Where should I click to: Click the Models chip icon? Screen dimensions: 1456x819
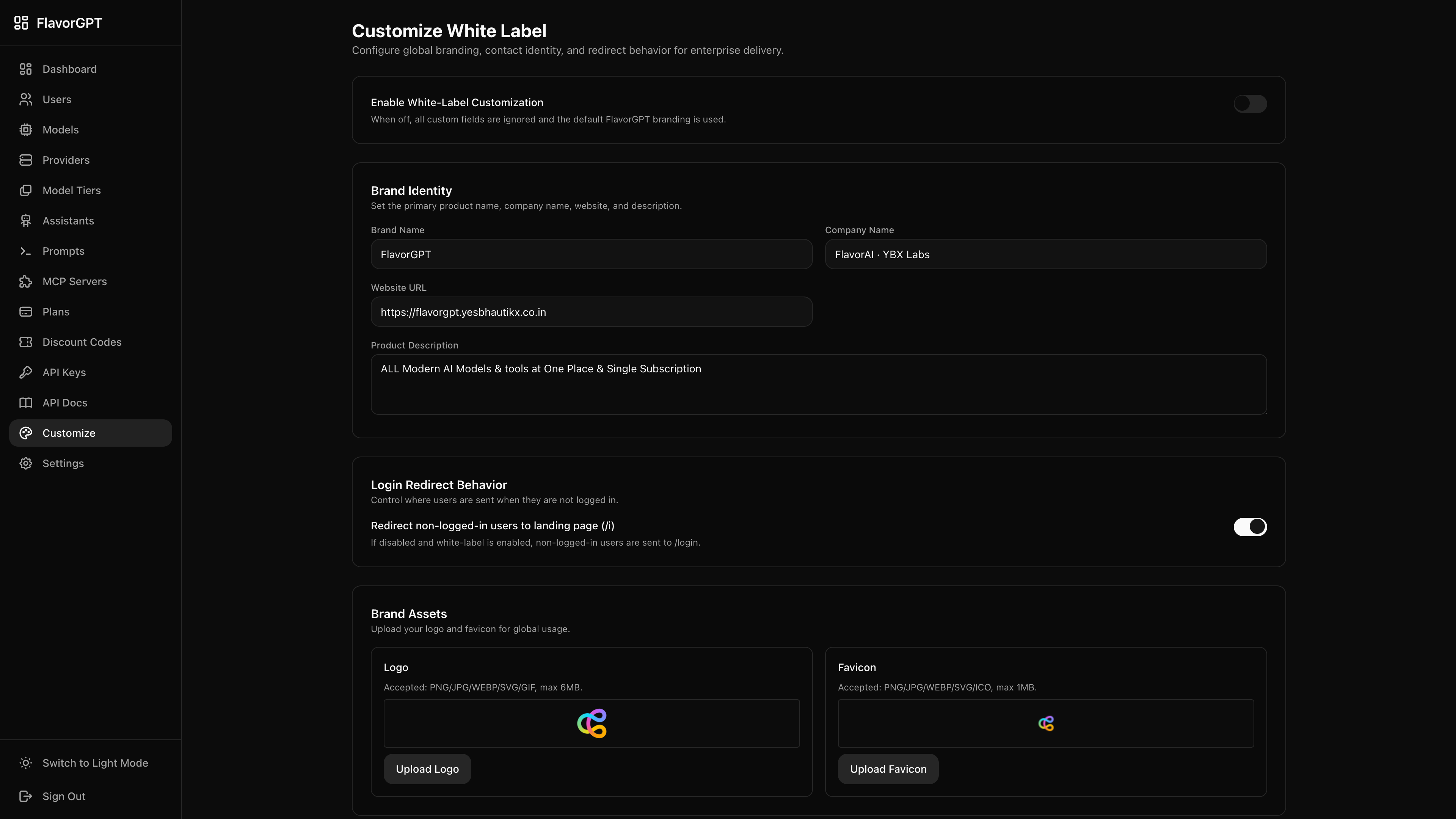coord(25,130)
